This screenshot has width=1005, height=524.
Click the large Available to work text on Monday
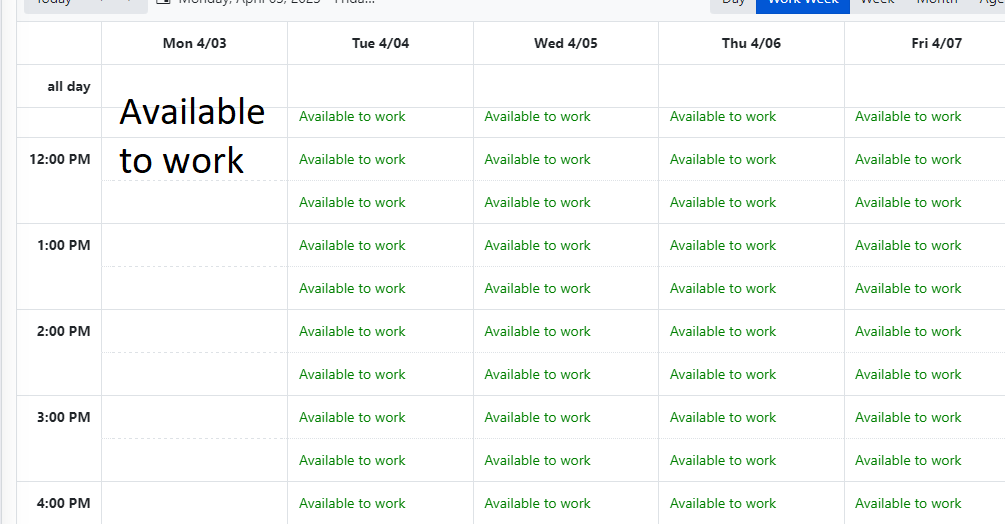191,136
